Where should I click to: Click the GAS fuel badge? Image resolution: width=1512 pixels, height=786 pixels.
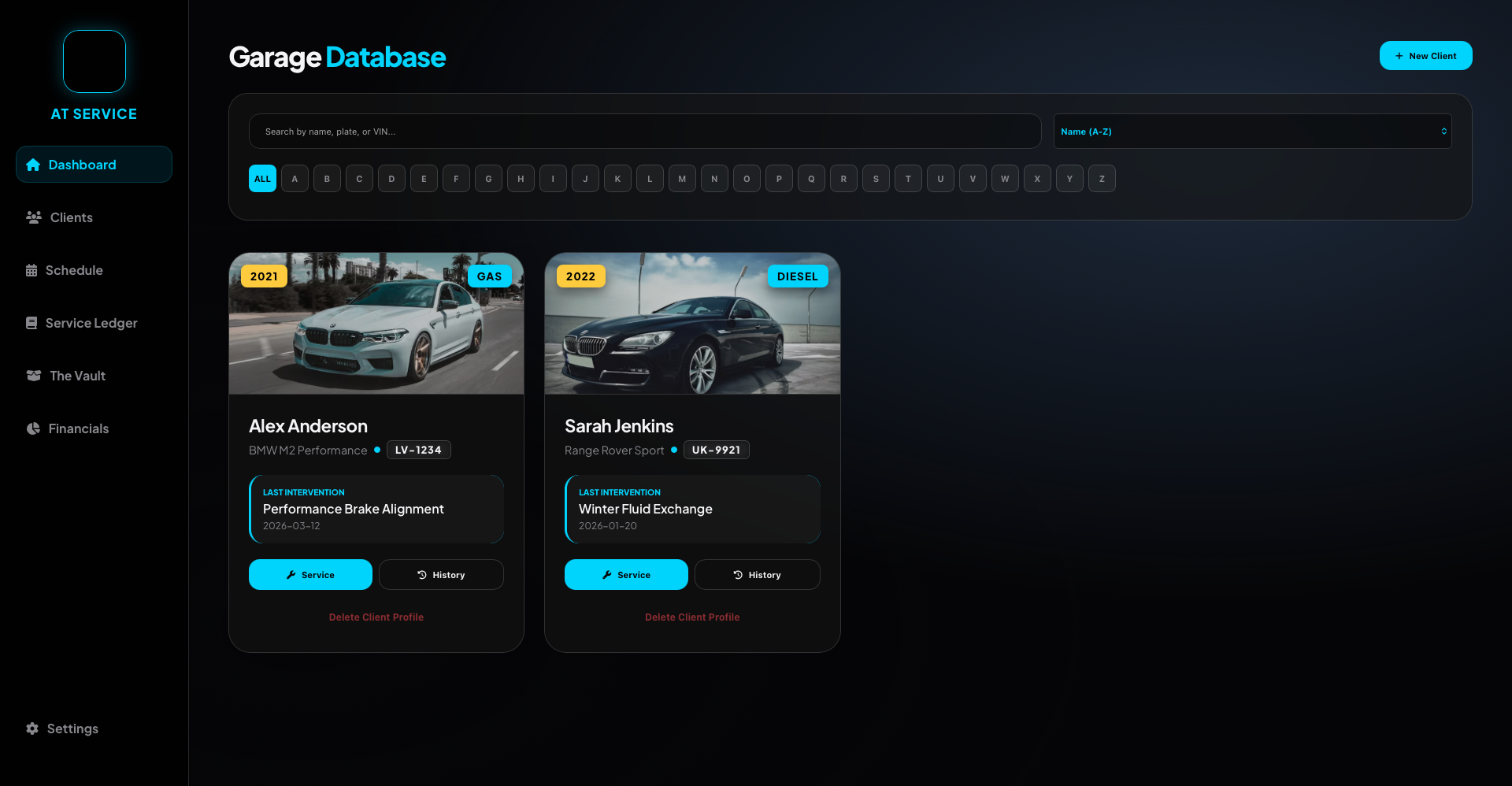(x=489, y=276)
